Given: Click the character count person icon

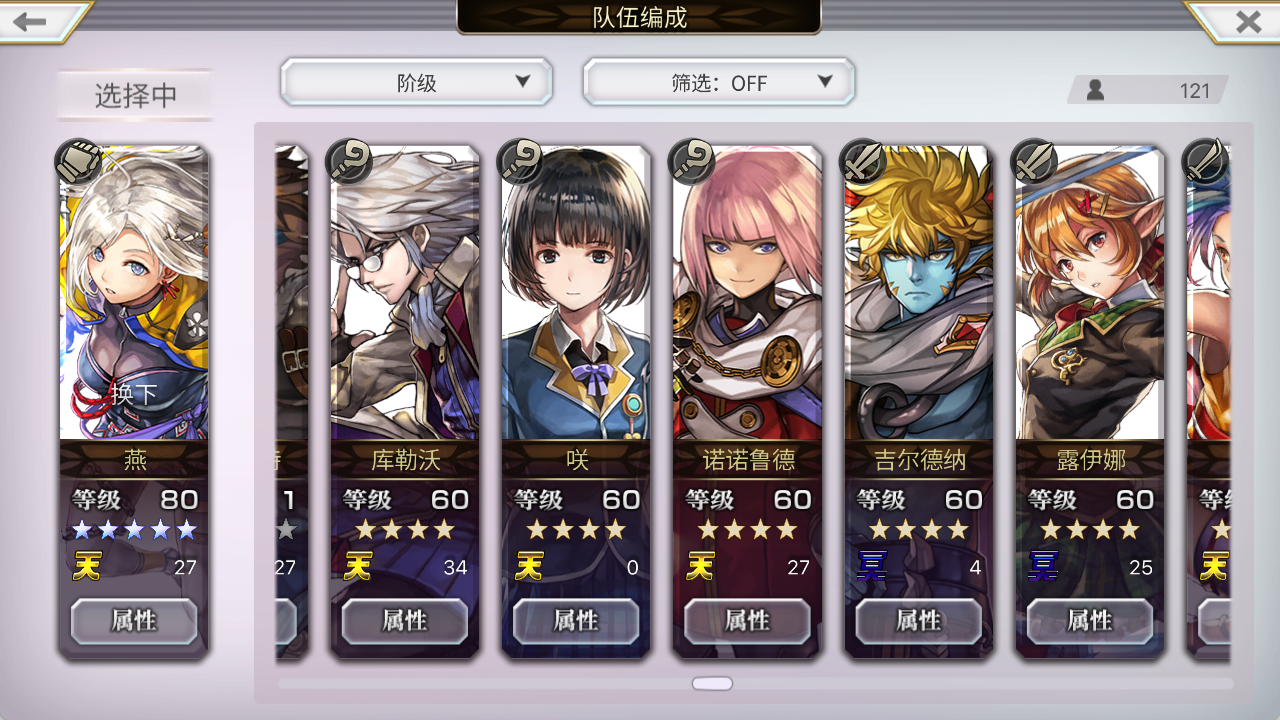Looking at the screenshot, I should coord(1095,90).
